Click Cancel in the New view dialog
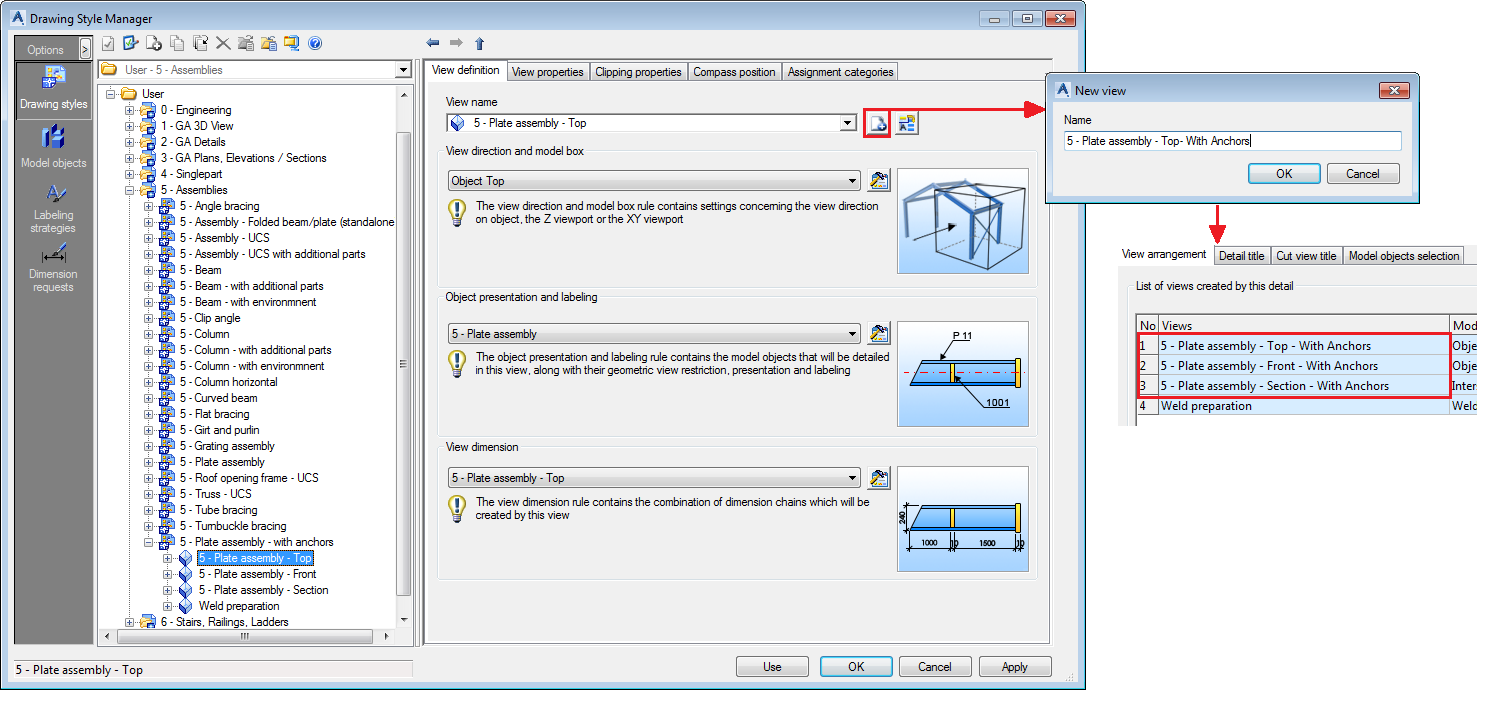Image resolution: width=1488 pixels, height=701 pixels. 1363,174
